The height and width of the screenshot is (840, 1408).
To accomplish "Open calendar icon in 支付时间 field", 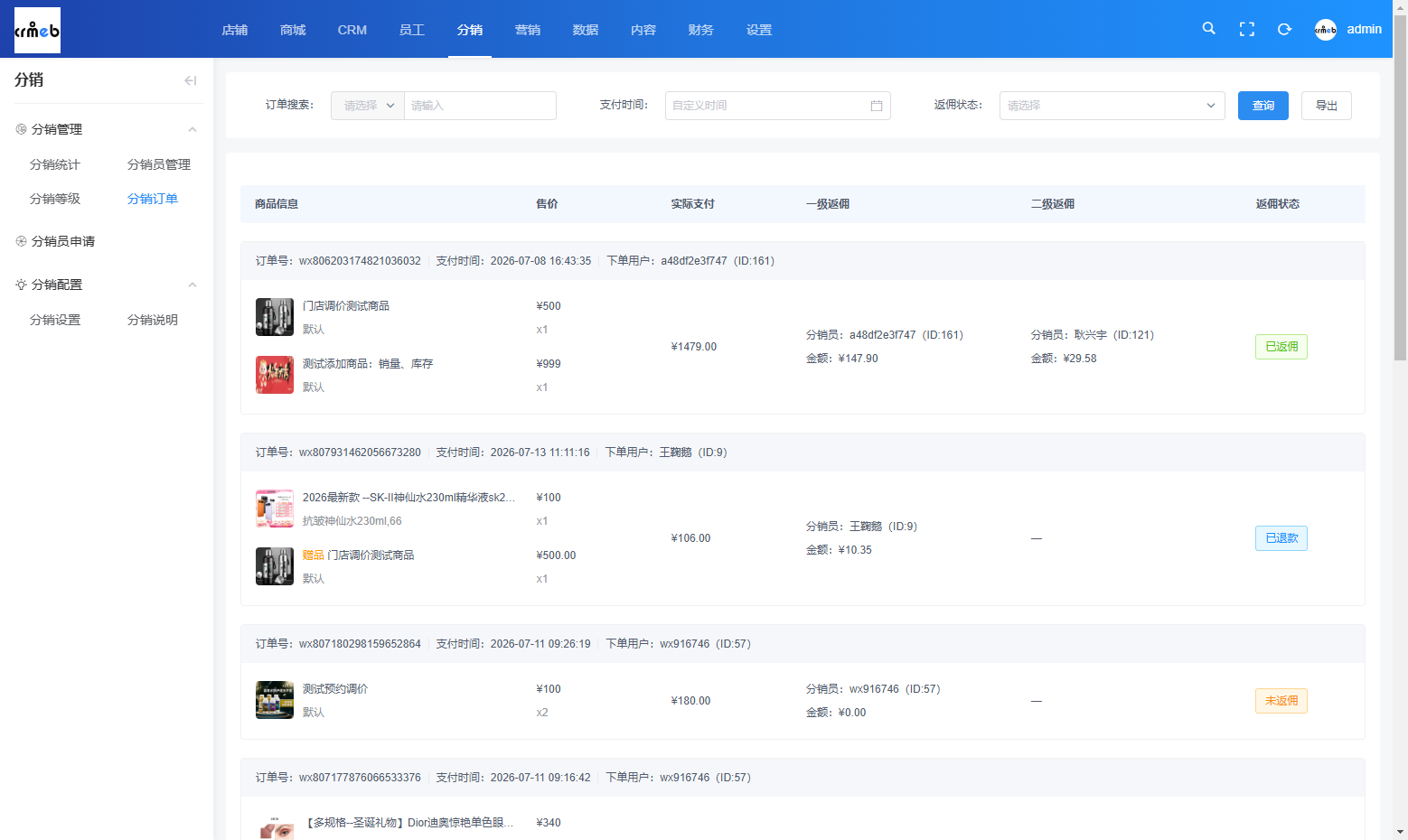I will tap(876, 106).
